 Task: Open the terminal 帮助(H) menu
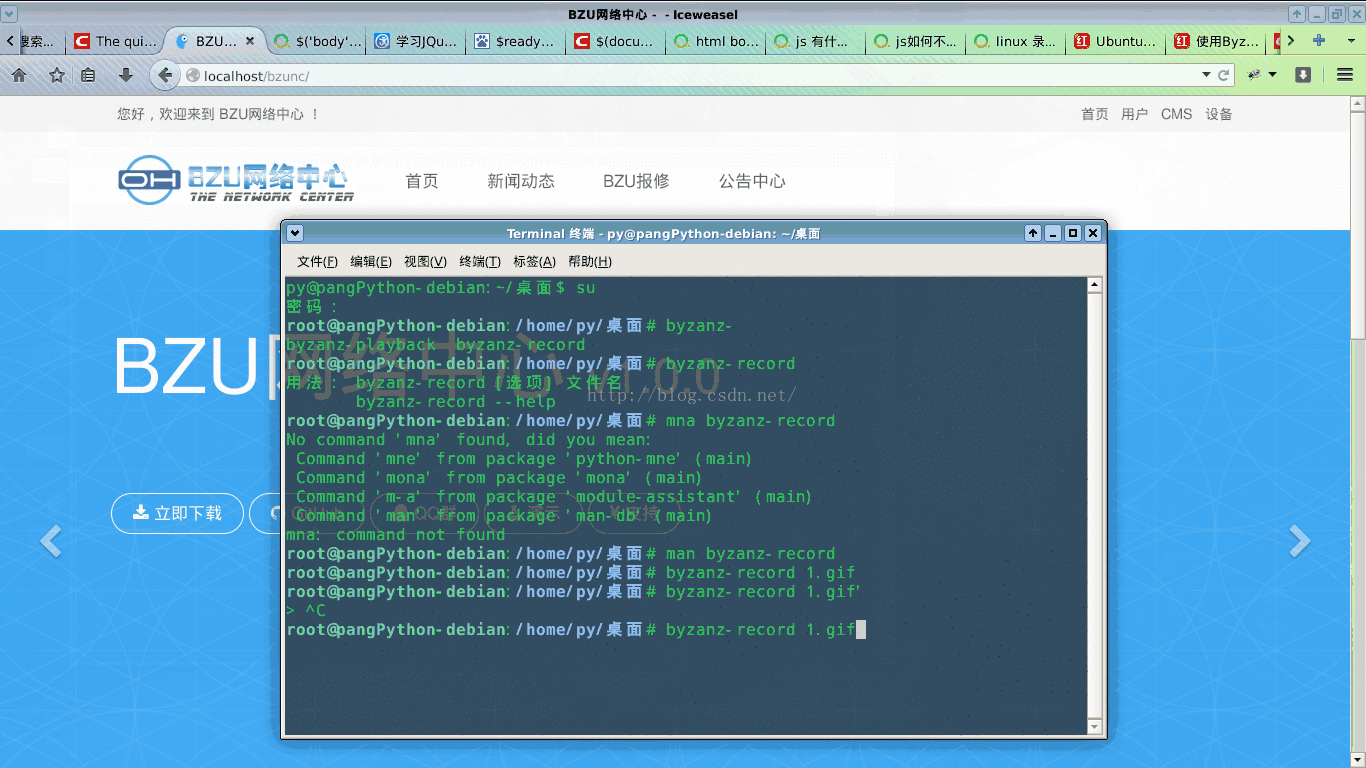point(589,262)
